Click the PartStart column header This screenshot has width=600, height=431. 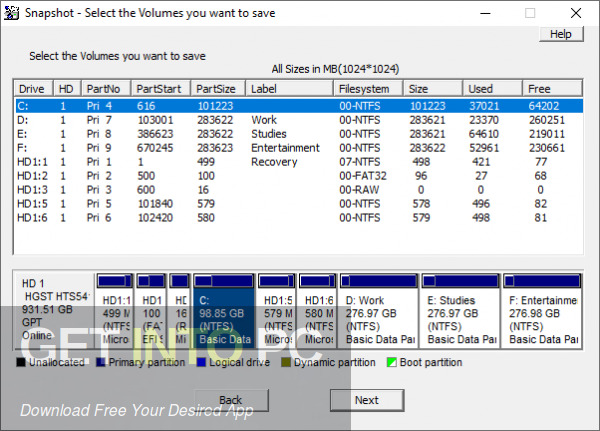pos(160,89)
